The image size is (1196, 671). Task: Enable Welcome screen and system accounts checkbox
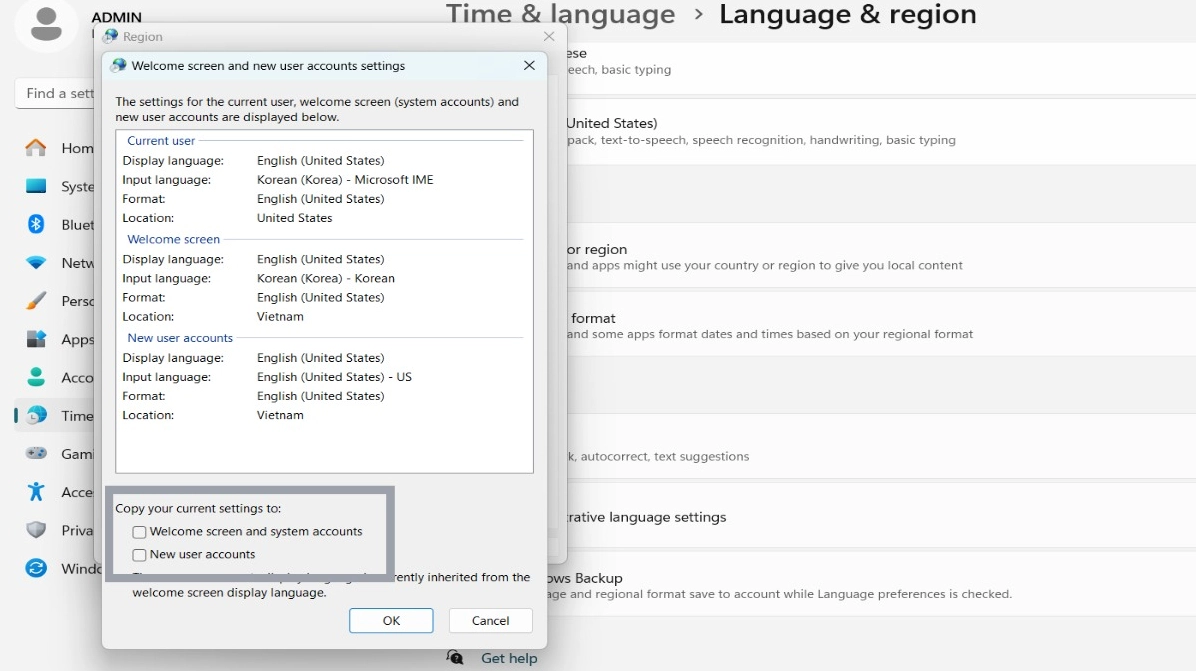click(x=140, y=532)
